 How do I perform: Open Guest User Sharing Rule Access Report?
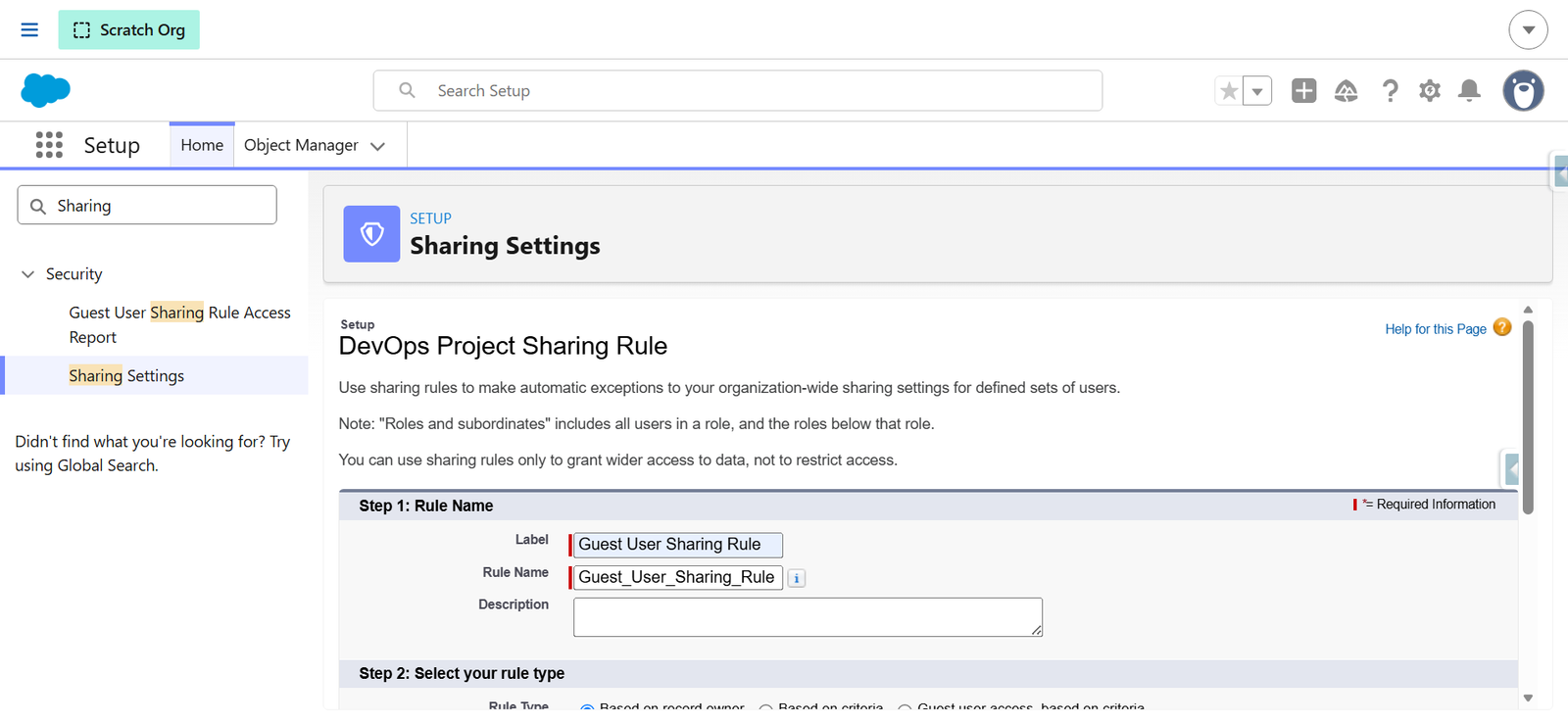[179, 324]
